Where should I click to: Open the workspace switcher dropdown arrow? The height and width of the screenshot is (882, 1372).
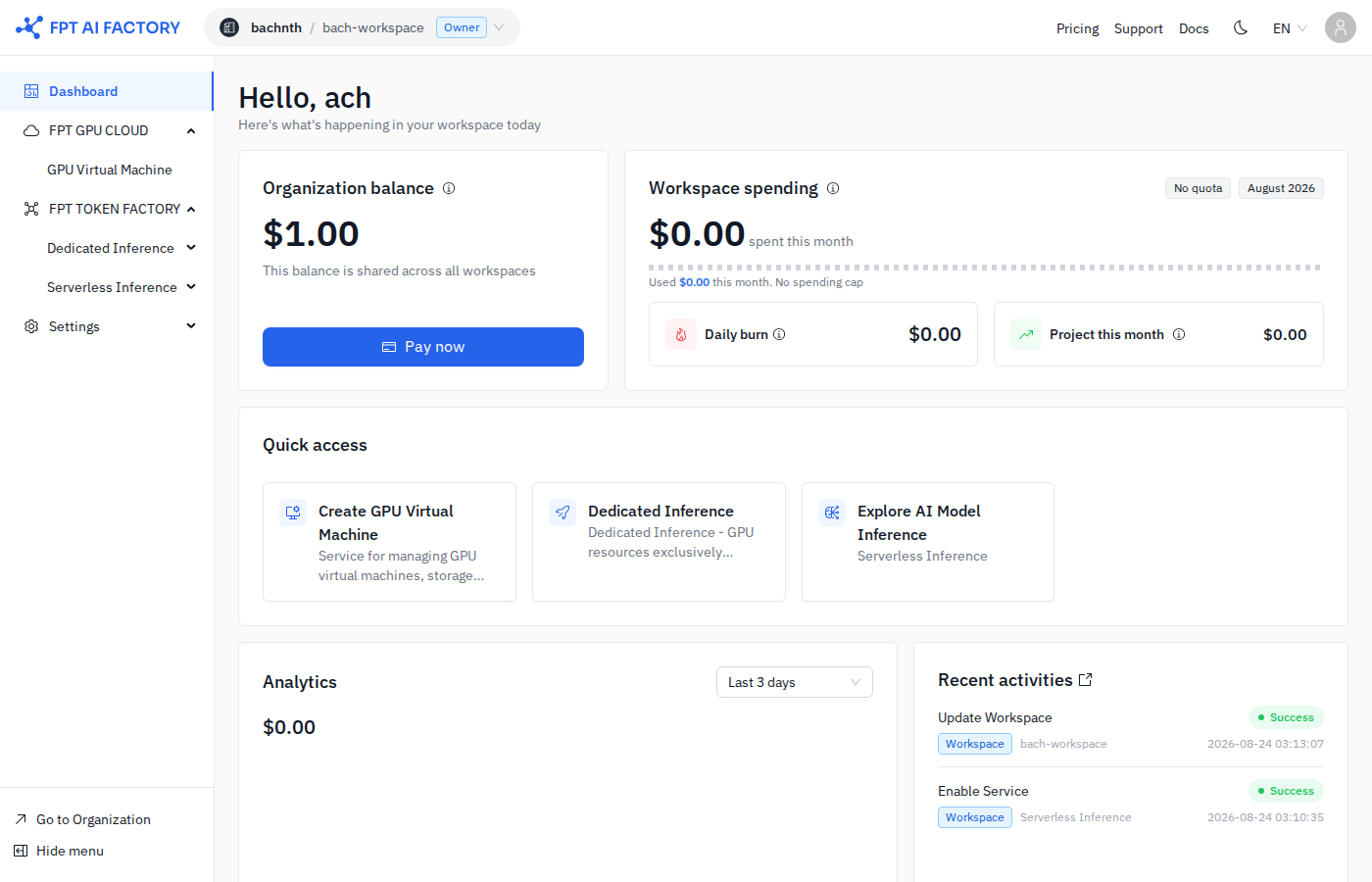[499, 27]
